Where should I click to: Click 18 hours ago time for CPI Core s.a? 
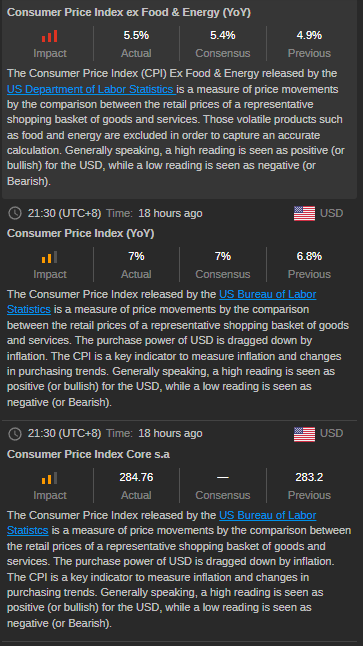(x=170, y=433)
